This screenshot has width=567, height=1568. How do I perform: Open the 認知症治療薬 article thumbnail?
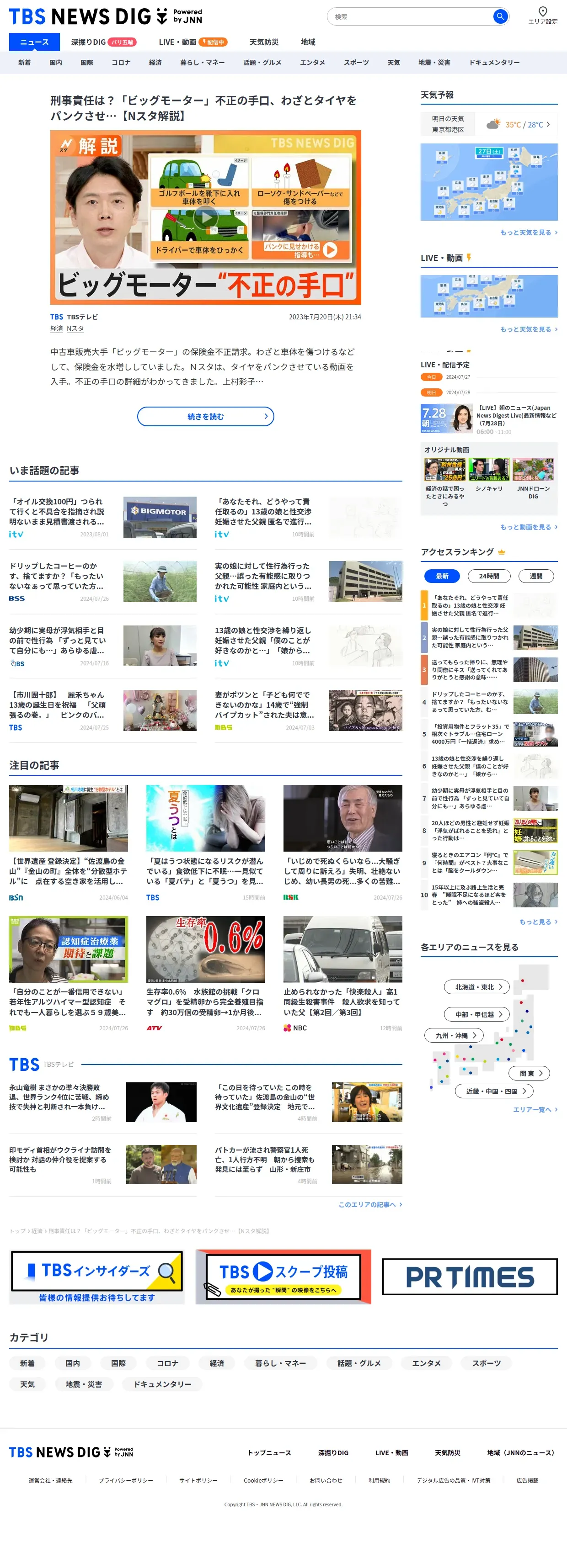tap(68, 949)
